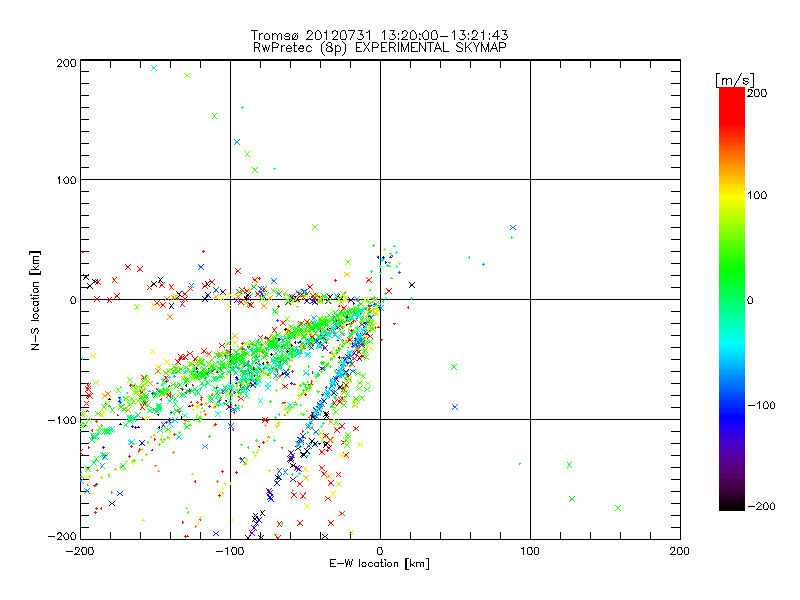The height and width of the screenshot is (600, 800).
Task: Click the N-S axis tick label "100"
Action: pyautogui.click(x=66, y=180)
